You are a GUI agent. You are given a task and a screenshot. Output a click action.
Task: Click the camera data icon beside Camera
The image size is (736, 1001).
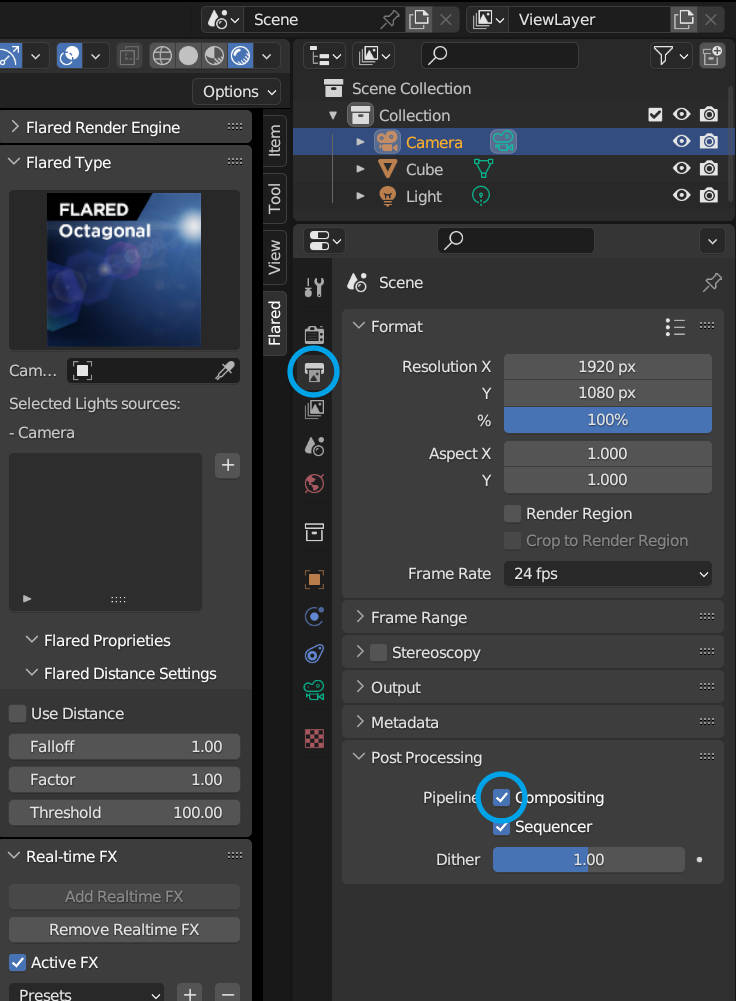[x=504, y=141]
